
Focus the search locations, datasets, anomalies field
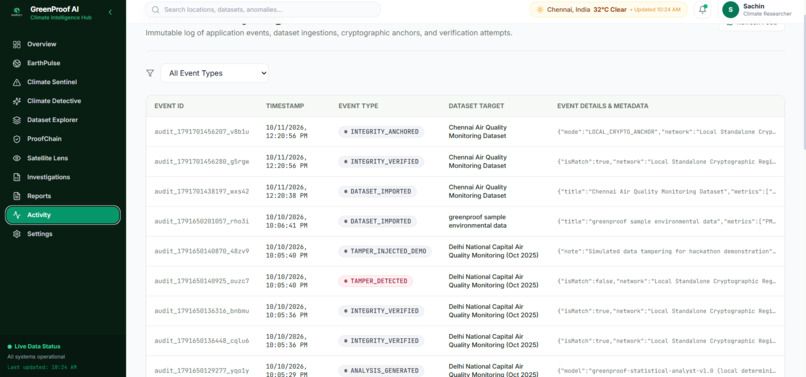[x=263, y=10]
